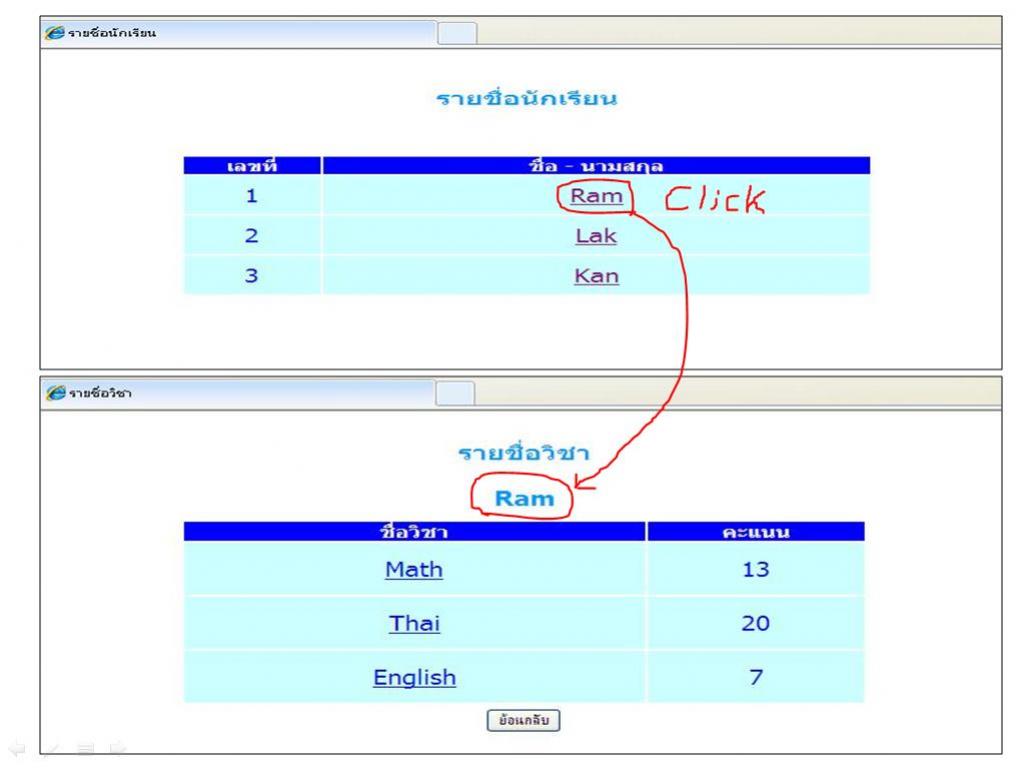Image resolution: width=1024 pixels, height=768 pixels.
Task: Open the Math subject link
Action: click(x=414, y=569)
